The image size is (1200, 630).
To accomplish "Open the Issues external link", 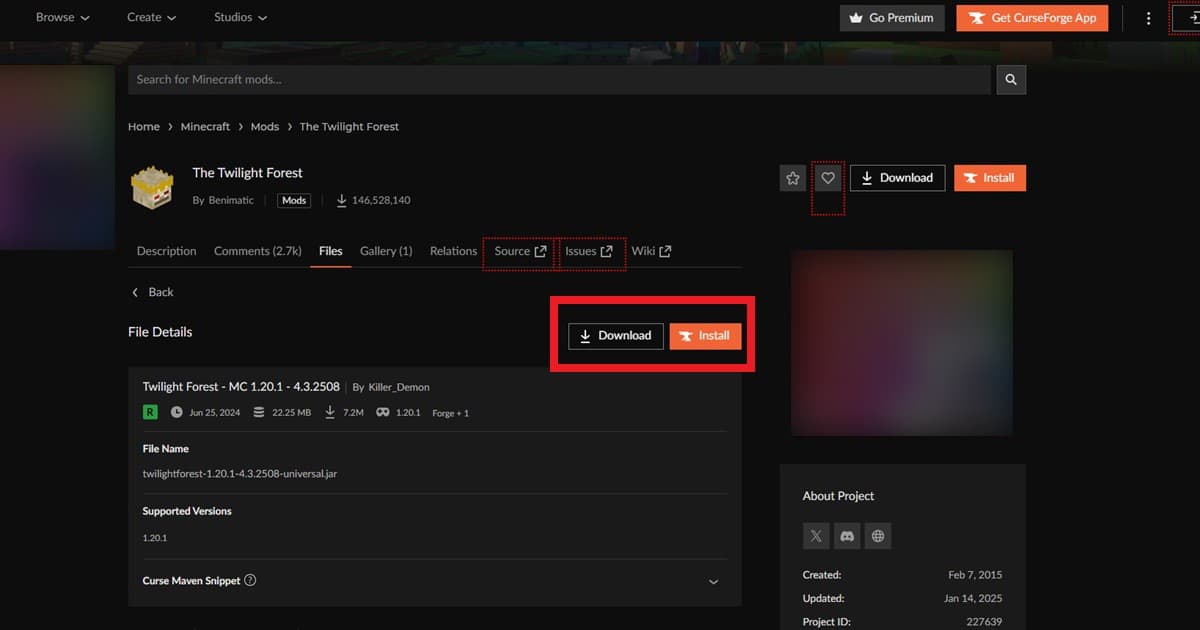I will tap(589, 251).
